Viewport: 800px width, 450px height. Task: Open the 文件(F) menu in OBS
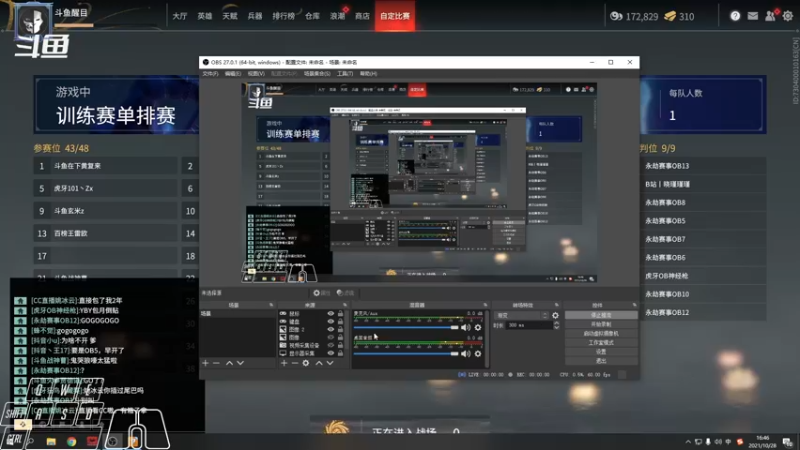tap(210, 73)
